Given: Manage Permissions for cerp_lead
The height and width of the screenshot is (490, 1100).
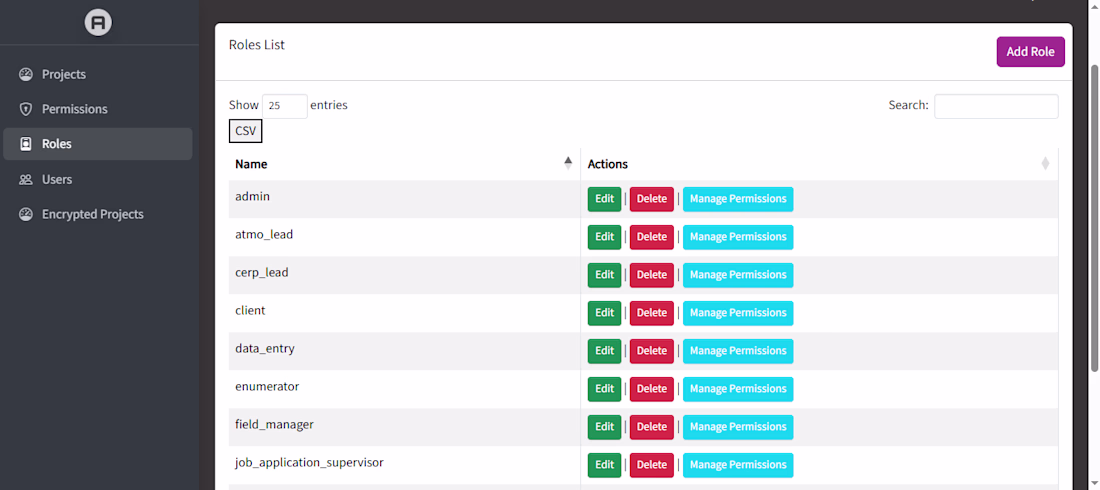Looking at the screenshot, I should click(738, 274).
